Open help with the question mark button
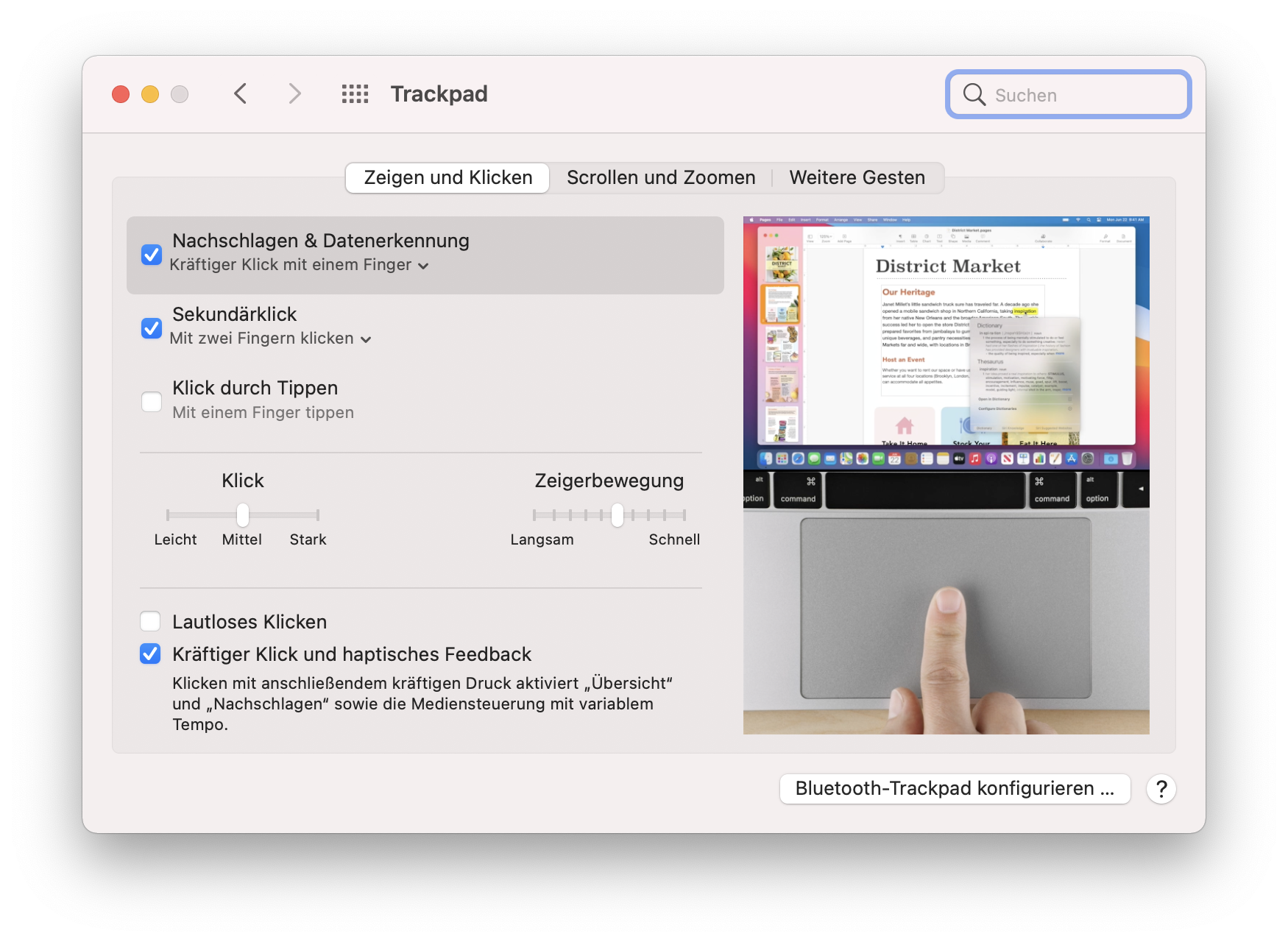1288x942 pixels. pos(1161,789)
